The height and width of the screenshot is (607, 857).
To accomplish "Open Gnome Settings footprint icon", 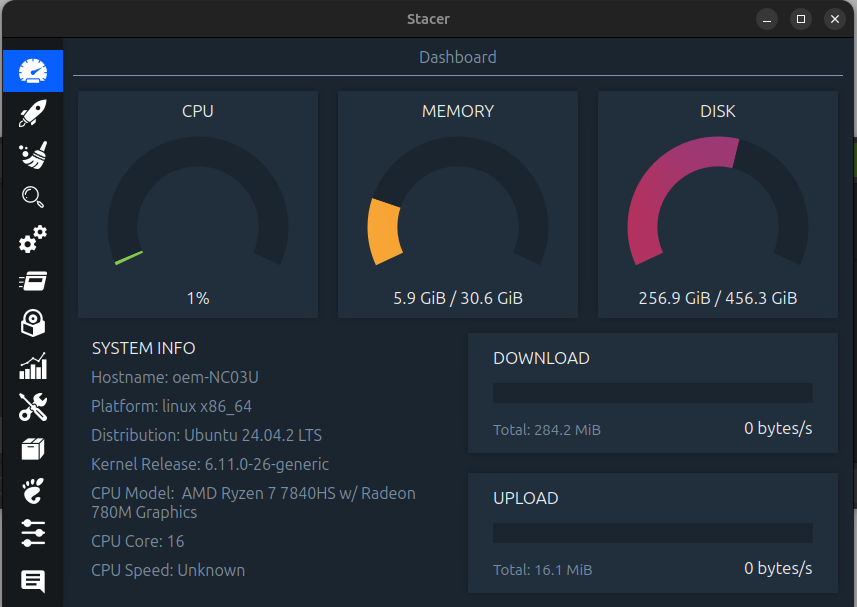I will tap(33, 491).
